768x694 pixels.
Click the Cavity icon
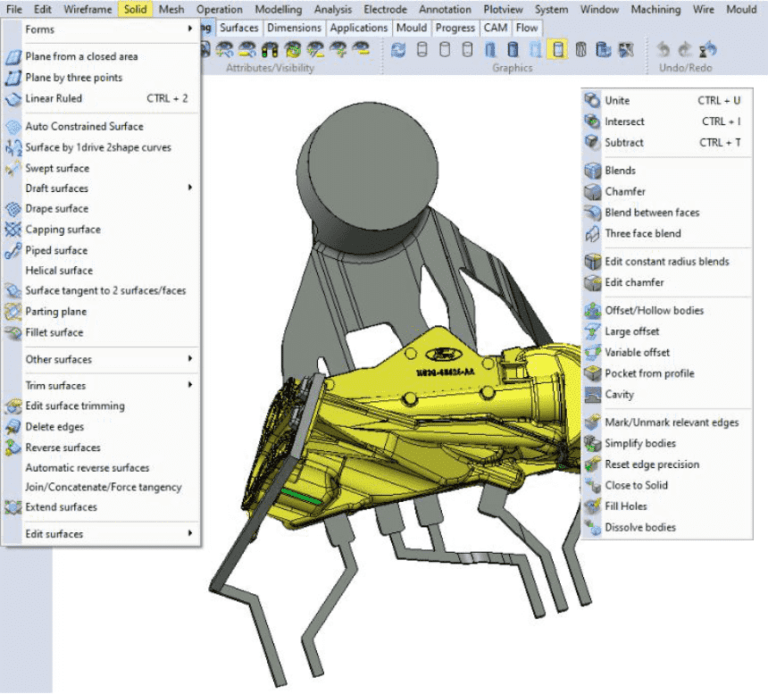592,395
